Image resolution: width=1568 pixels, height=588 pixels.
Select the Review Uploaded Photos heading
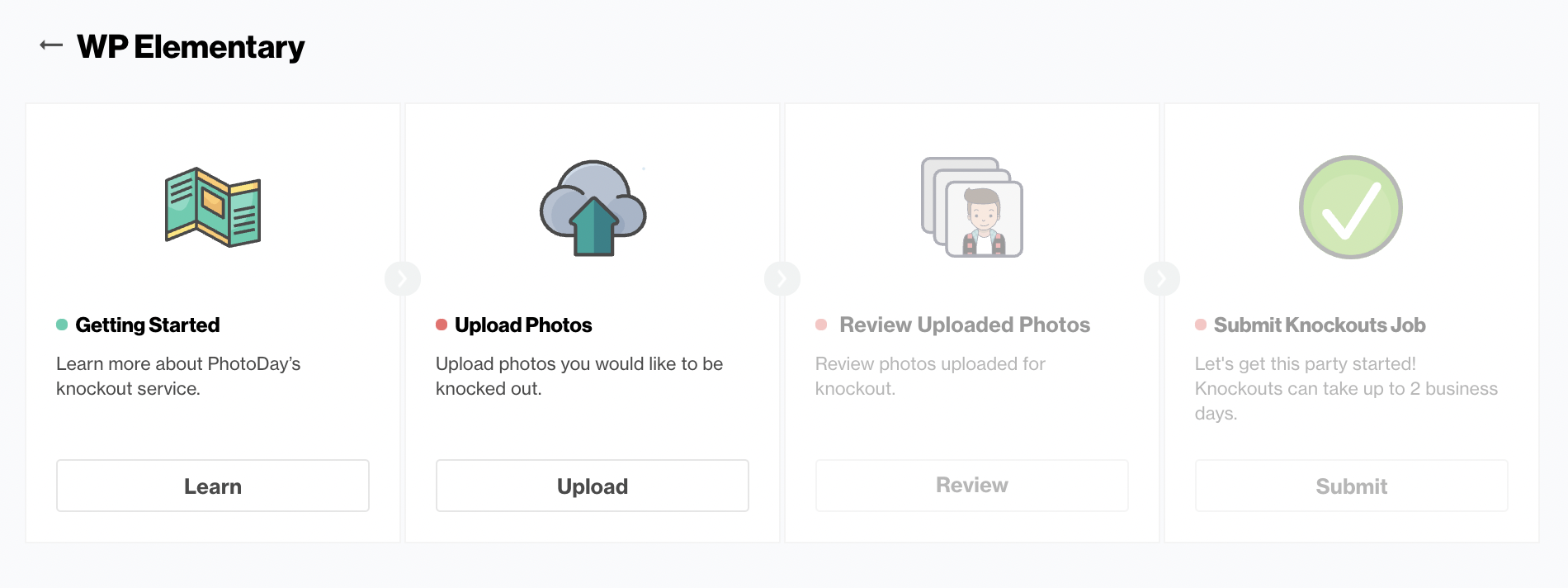point(965,325)
